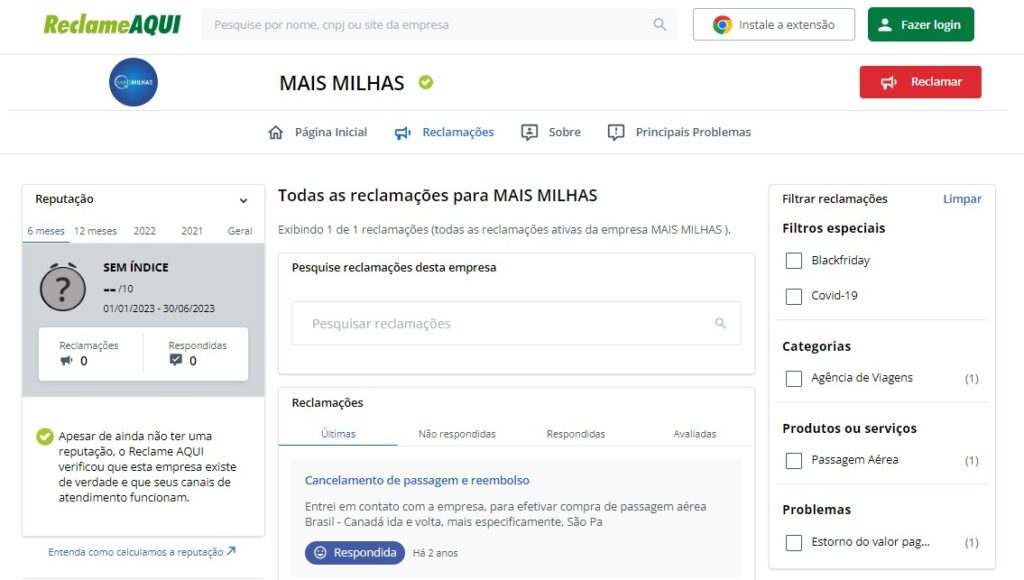Click the Principais Problemas alert icon
Viewport: 1024px width, 580px height.
[x=616, y=132]
